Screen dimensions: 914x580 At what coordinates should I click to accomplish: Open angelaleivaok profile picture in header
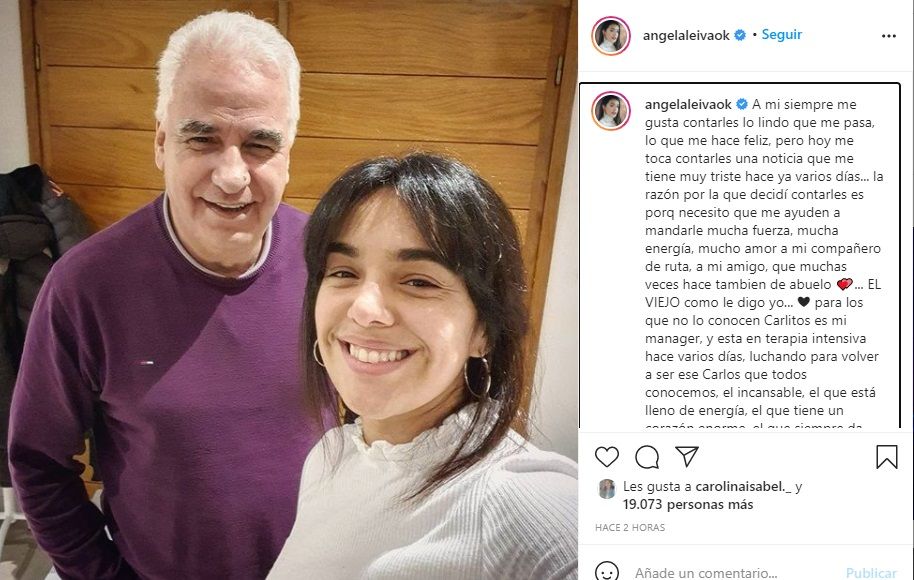[x=611, y=36]
